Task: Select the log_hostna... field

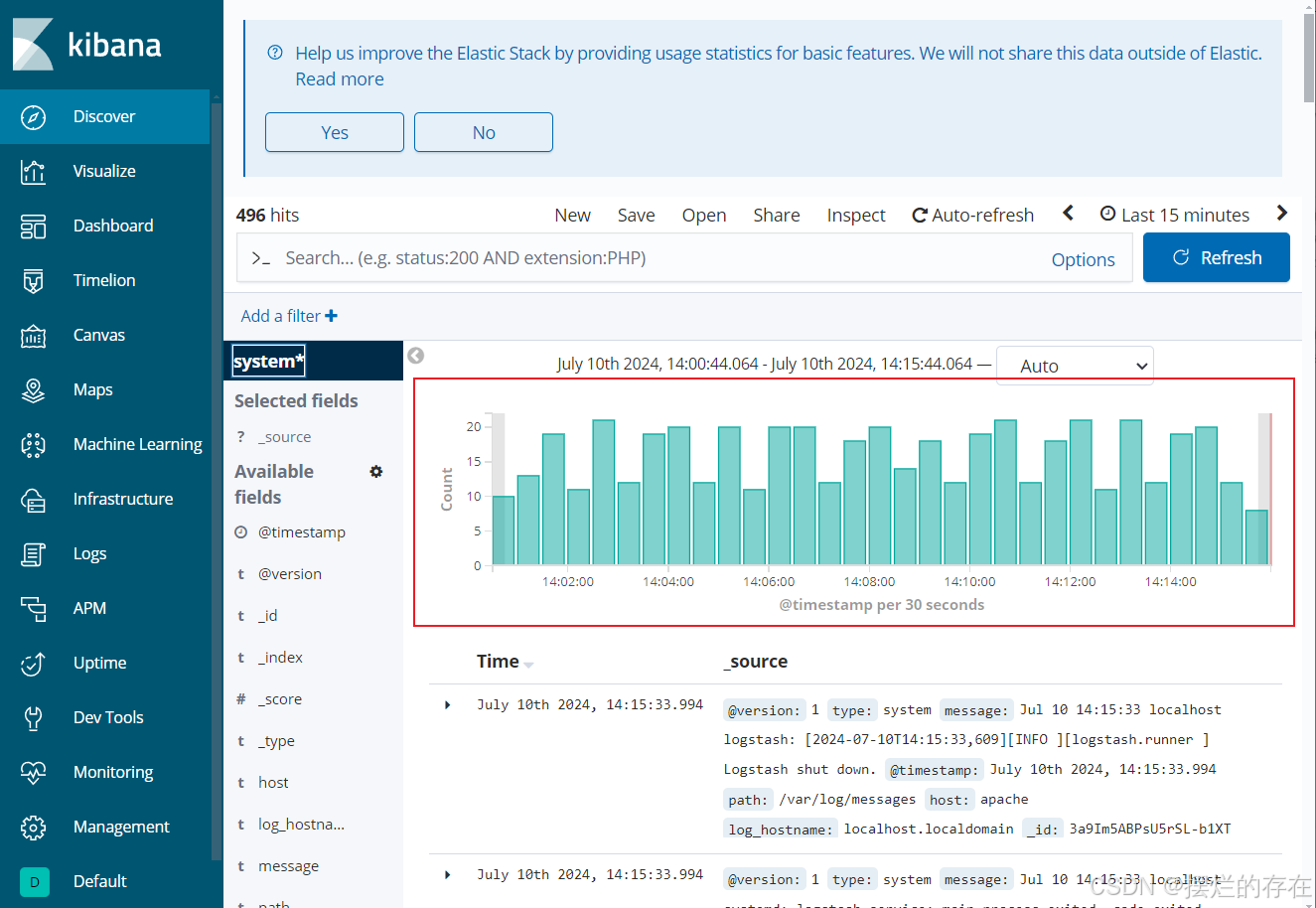Action: click(302, 825)
